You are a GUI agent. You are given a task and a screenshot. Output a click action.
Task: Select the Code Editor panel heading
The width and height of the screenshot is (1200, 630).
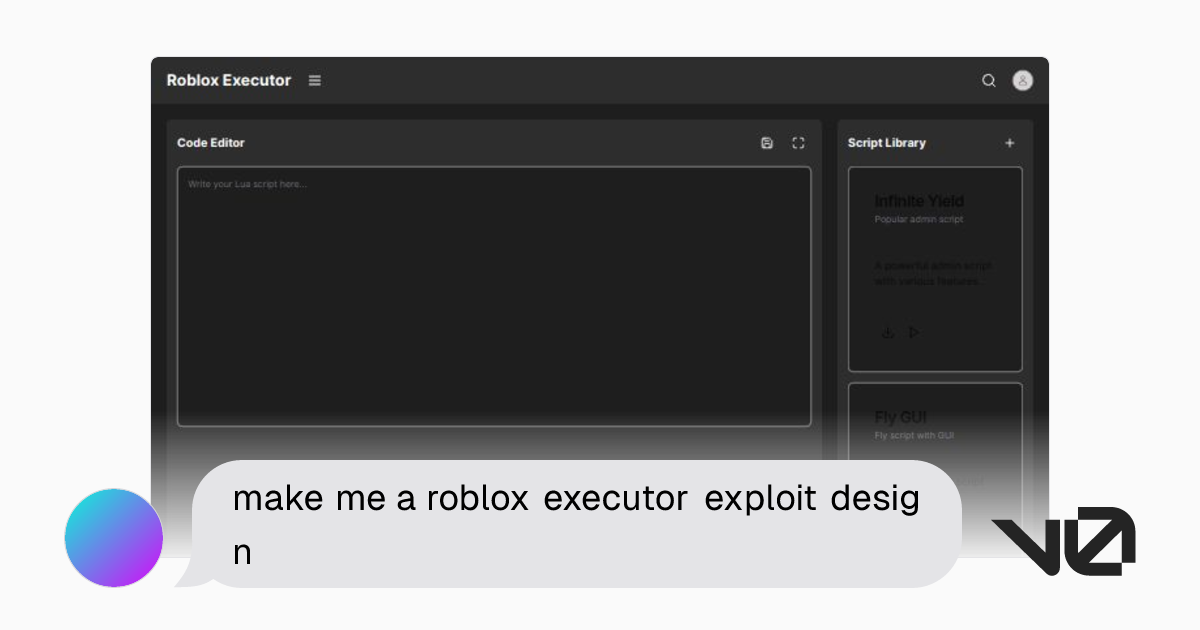[211, 143]
